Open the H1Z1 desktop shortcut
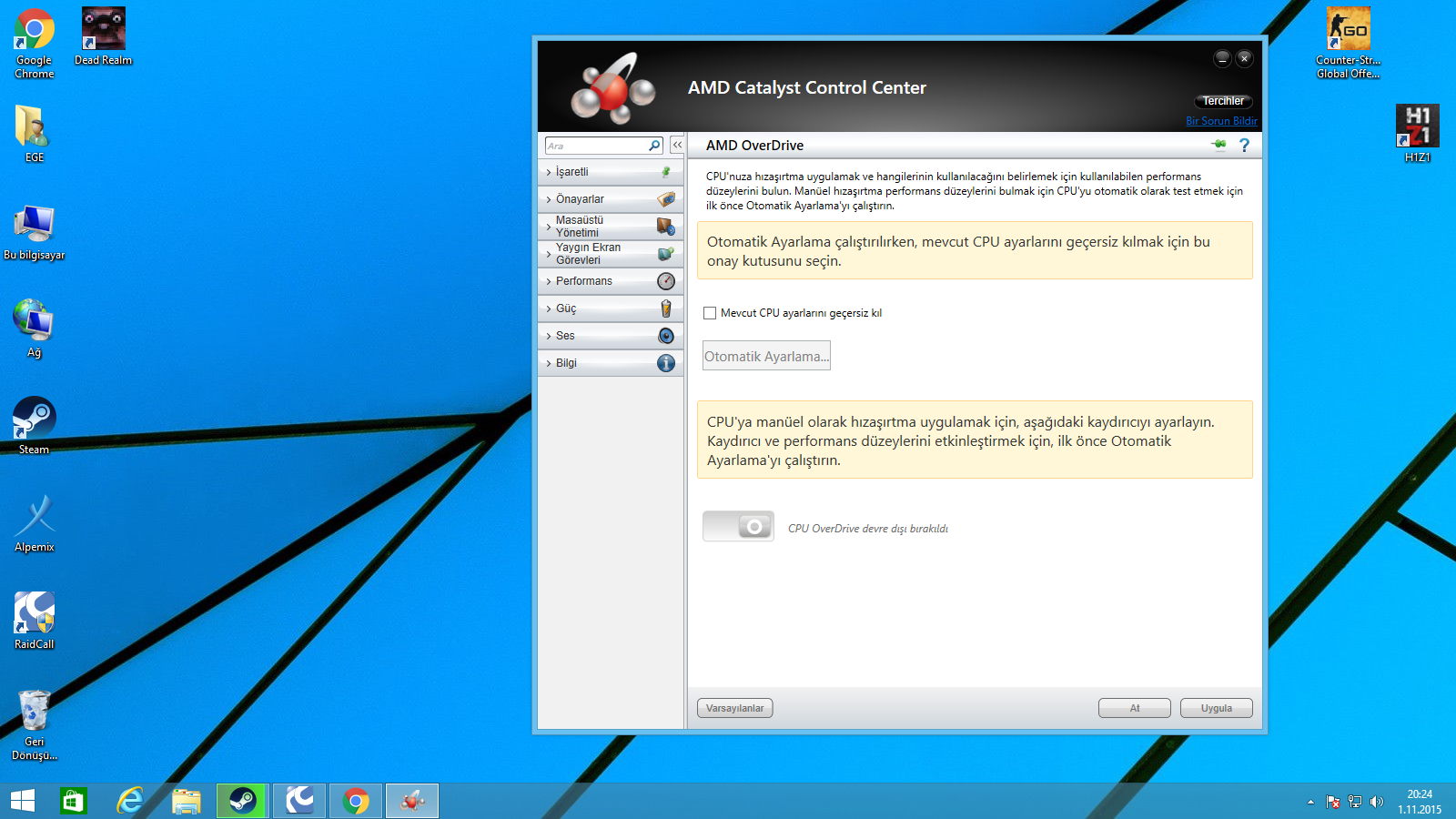The image size is (1456, 819). [1417, 134]
